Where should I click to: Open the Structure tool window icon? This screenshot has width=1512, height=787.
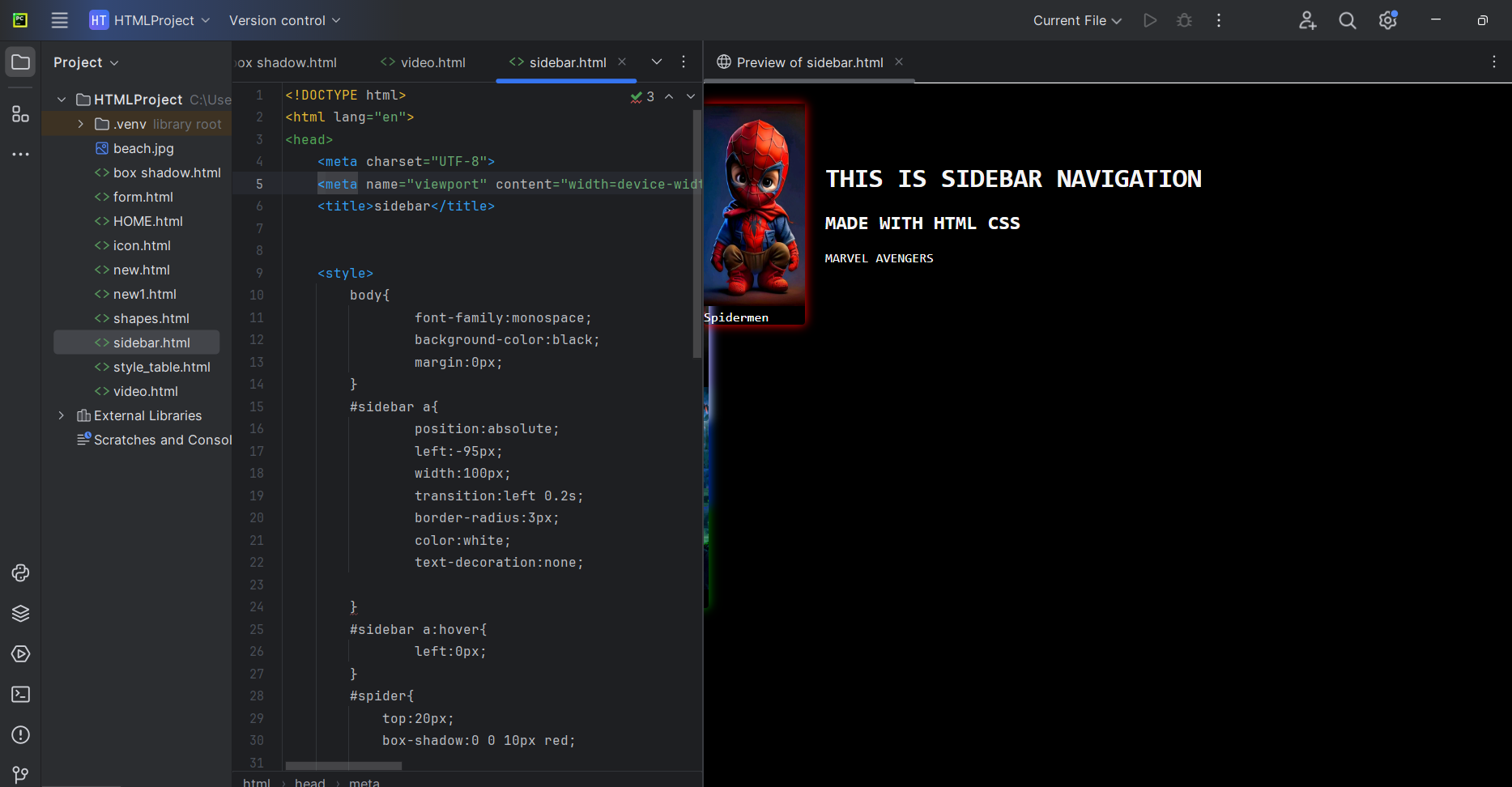pyautogui.click(x=21, y=113)
